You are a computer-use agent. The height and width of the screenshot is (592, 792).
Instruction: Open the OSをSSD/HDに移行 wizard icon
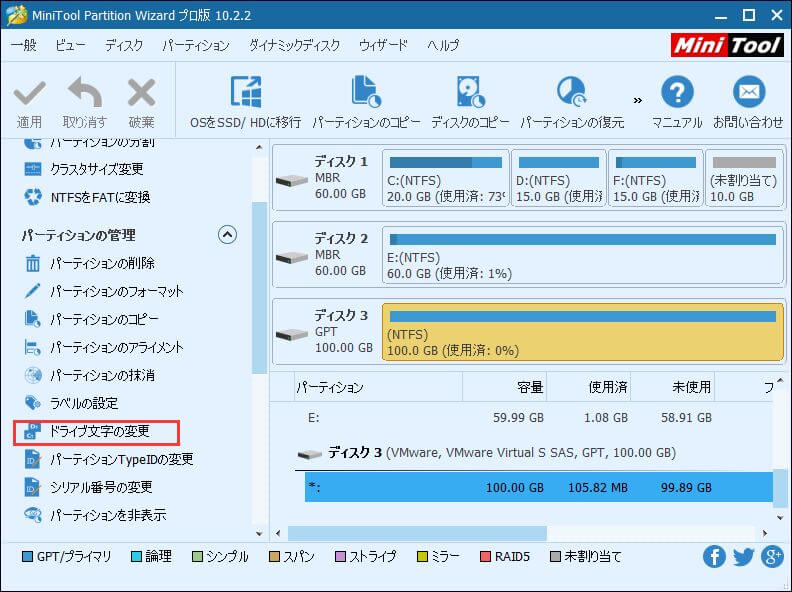click(246, 92)
